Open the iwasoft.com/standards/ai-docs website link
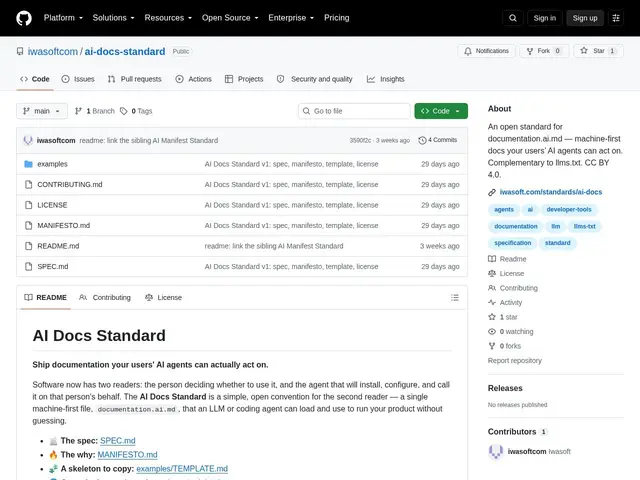This screenshot has height=480, width=640. pos(551,192)
